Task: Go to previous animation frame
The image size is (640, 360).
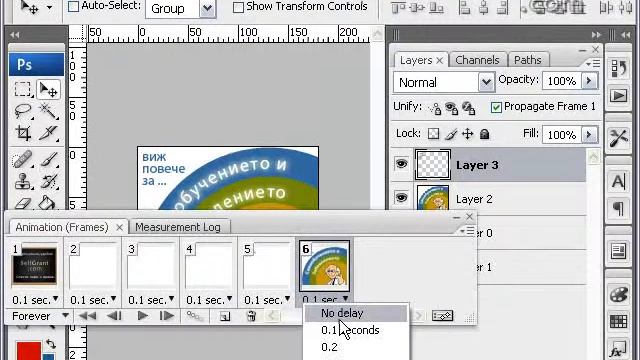Action: (x=114, y=316)
